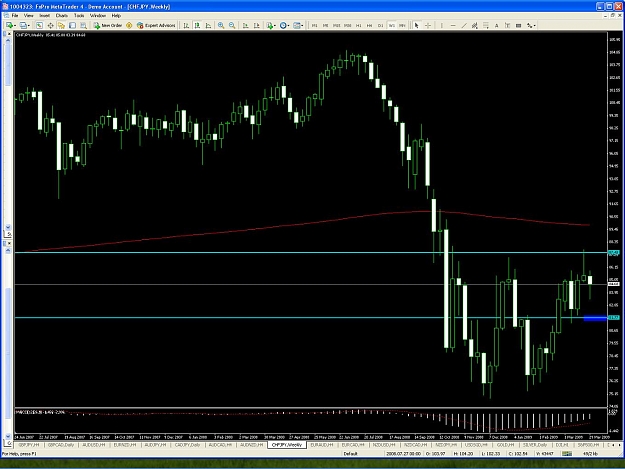Open the Arrows objects dropdown
Image resolution: width=625 pixels, height=469 pixels.
tap(531, 26)
